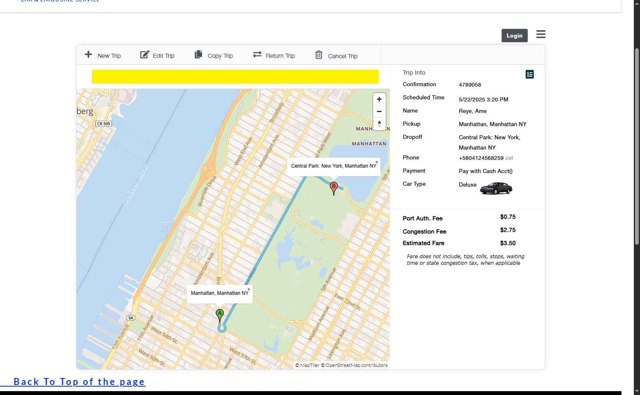Click the red dropoff marker B
640x395 pixels.
333,188
